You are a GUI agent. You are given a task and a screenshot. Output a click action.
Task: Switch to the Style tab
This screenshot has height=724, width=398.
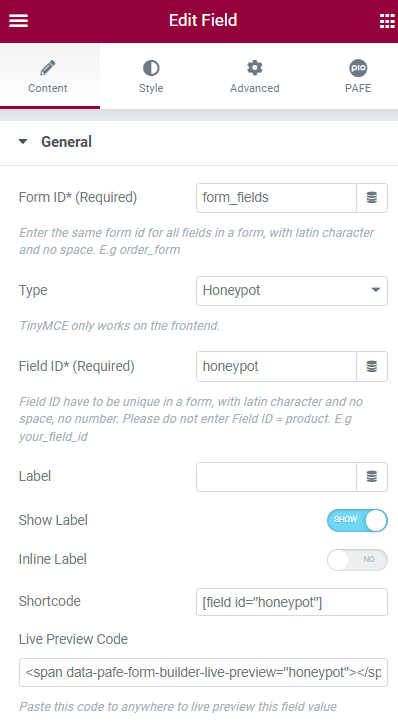coord(151,76)
